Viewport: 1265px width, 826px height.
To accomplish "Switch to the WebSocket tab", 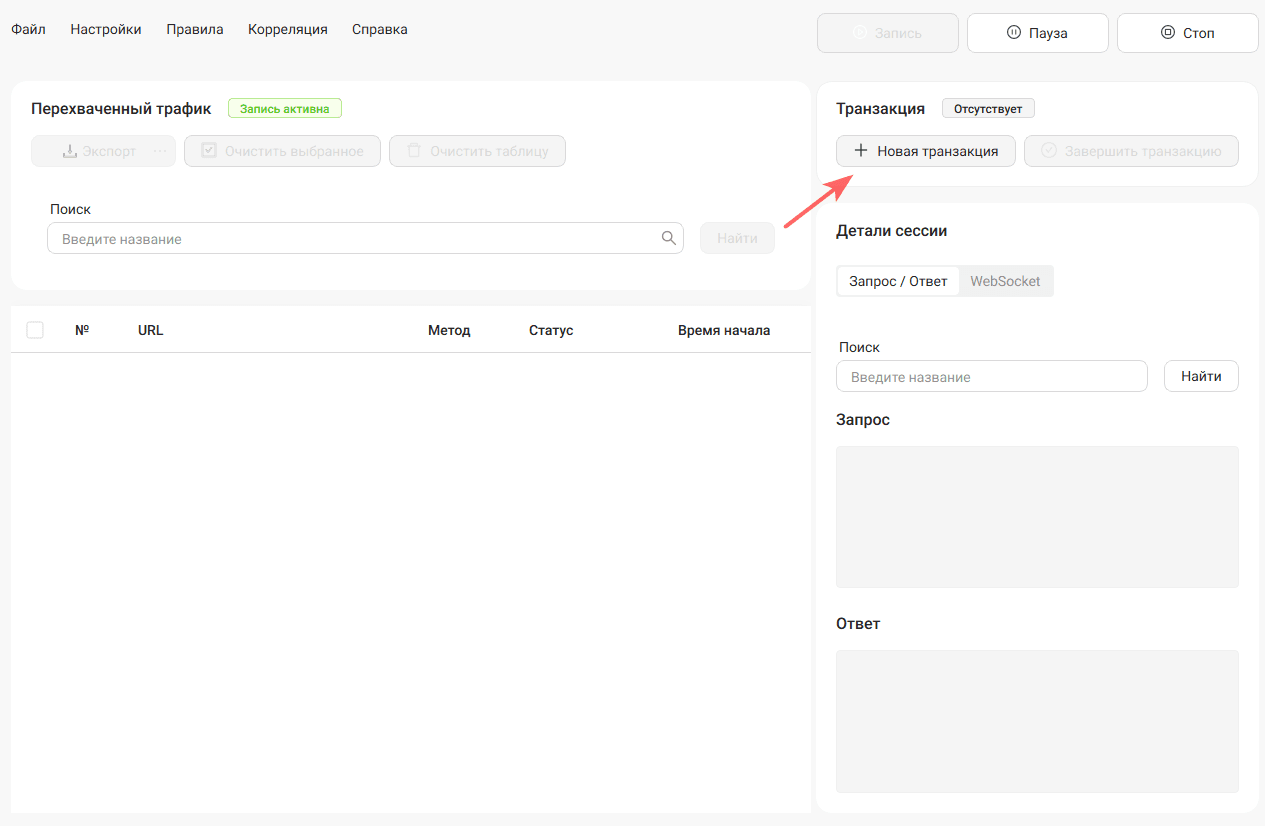I will point(1005,281).
